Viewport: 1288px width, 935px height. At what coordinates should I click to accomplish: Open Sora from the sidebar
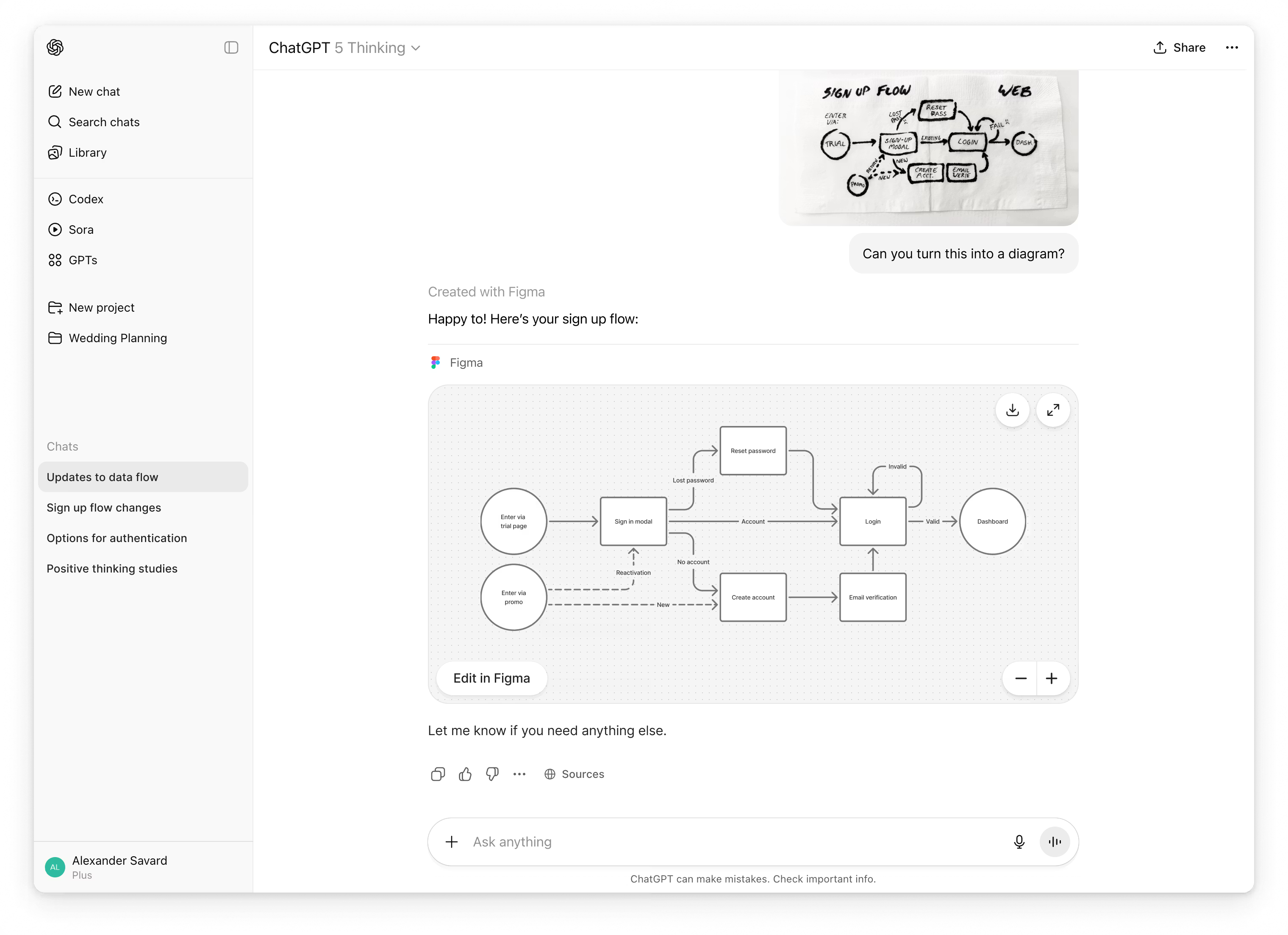(x=80, y=230)
